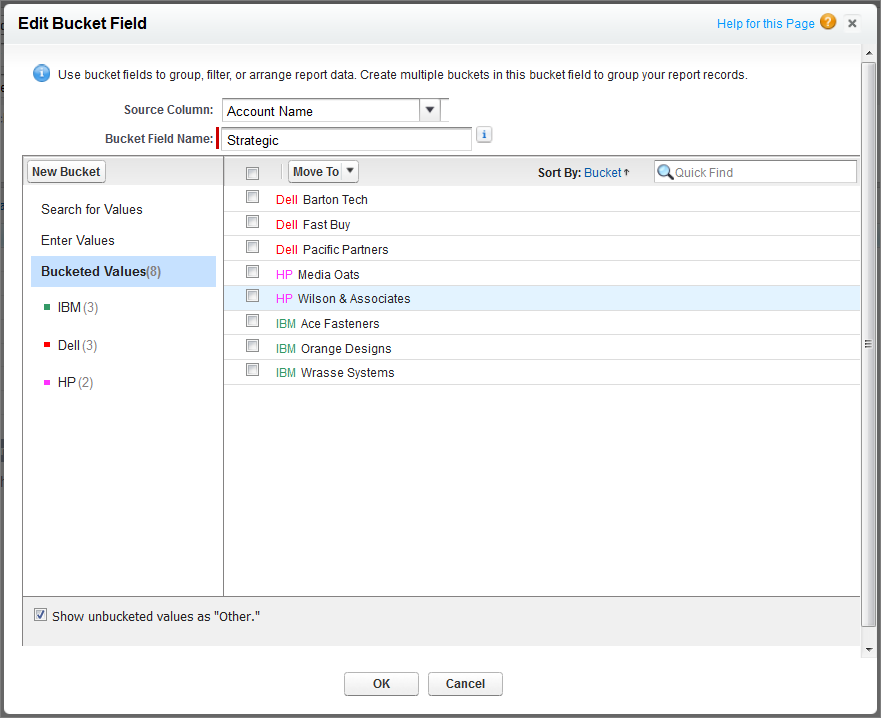
Task: Check the Ace Fasteners row checkbox
Action: coord(252,321)
